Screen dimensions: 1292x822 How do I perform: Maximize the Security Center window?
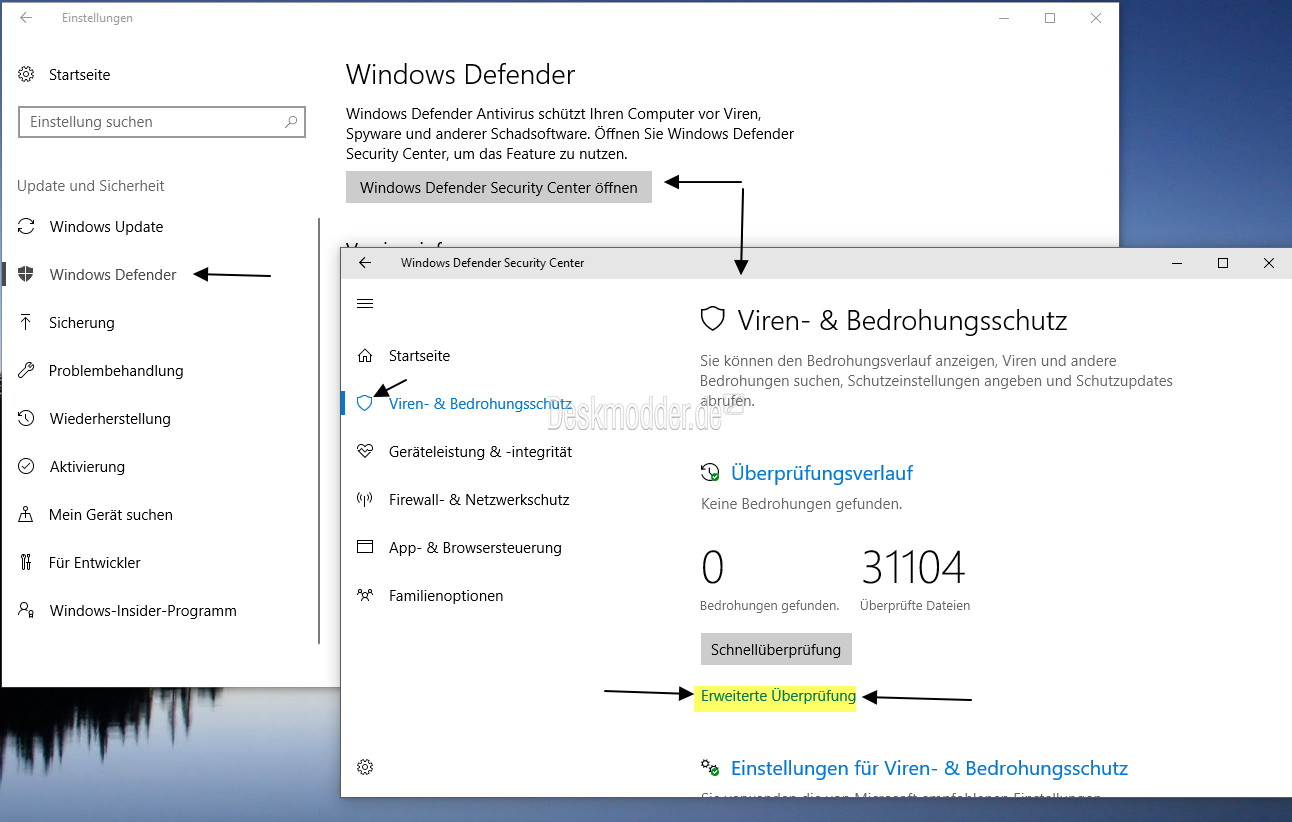tap(1222, 263)
